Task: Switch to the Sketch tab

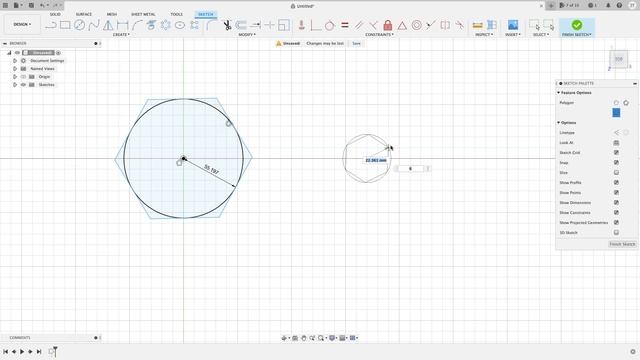Action: pos(205,14)
